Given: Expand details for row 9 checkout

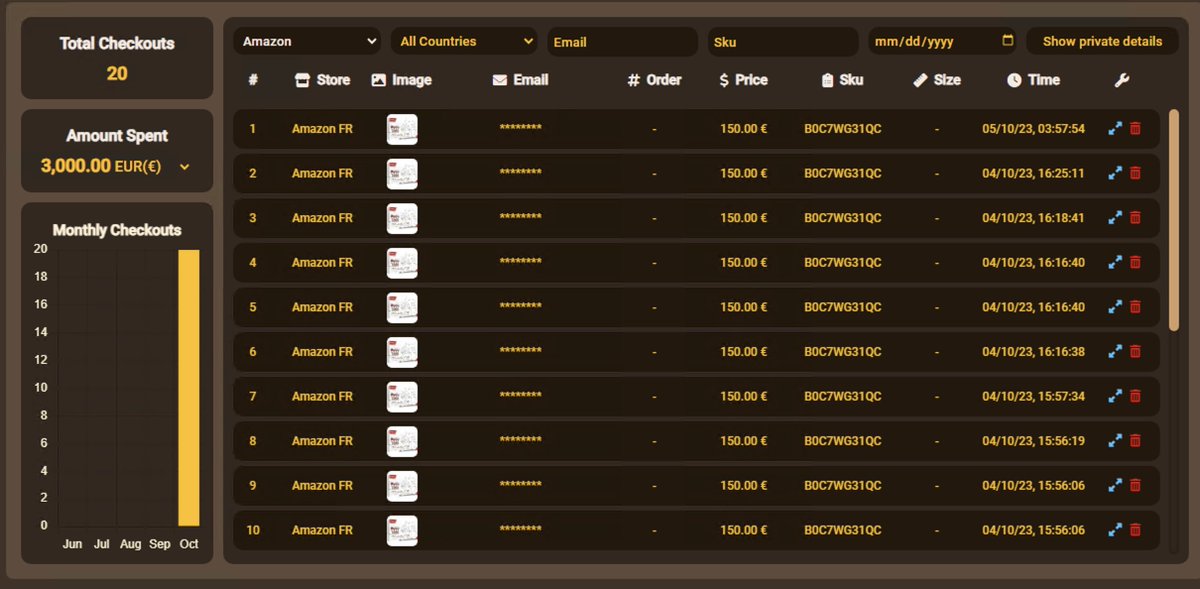Looking at the screenshot, I should 1115,485.
